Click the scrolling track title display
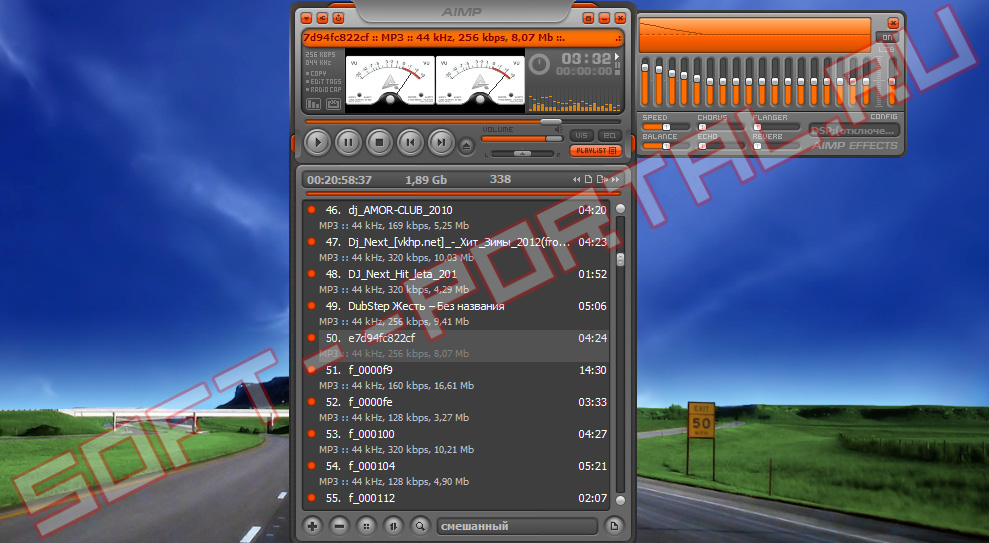Screen dimensions: 989x543 pos(462,38)
